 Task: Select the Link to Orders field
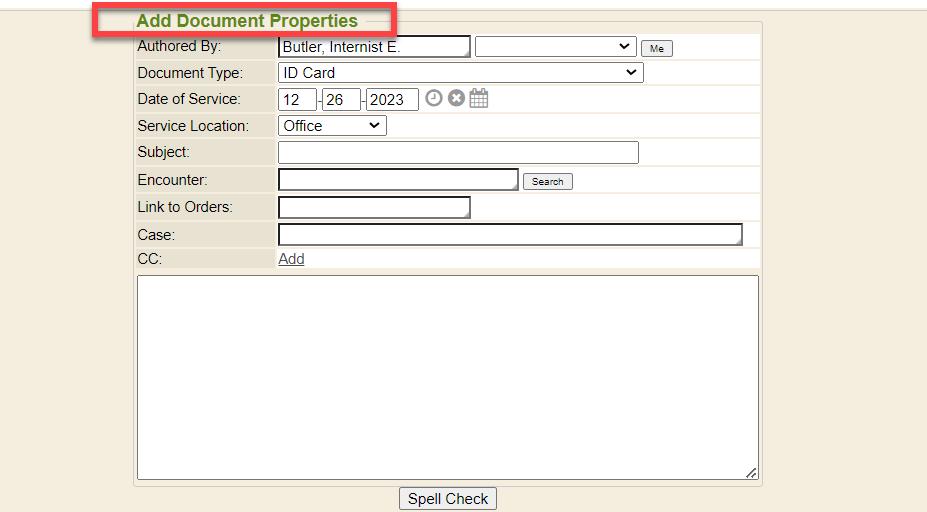[373, 207]
